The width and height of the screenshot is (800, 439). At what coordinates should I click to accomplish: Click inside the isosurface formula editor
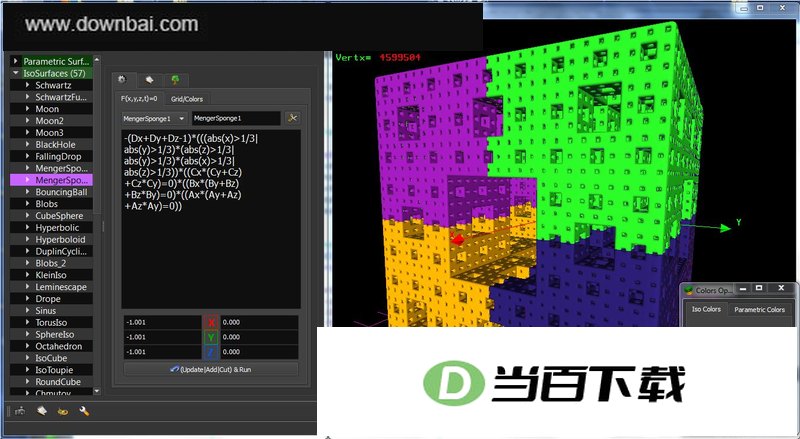point(211,220)
